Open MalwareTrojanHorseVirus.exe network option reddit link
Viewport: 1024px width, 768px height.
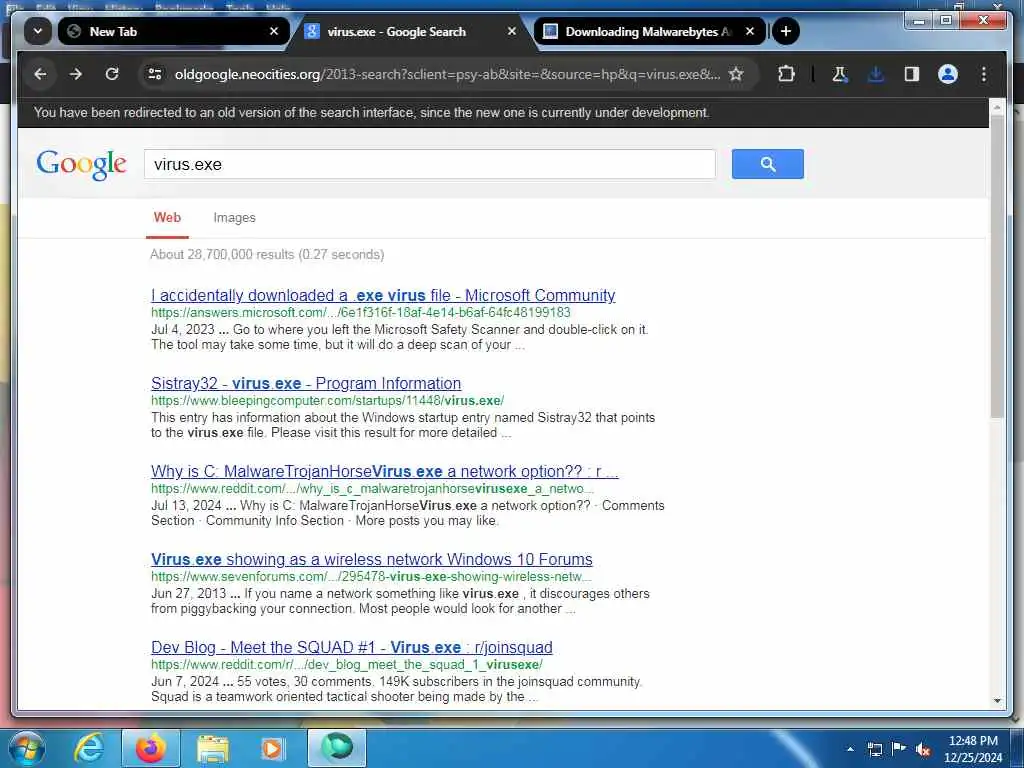pyautogui.click(x=385, y=472)
